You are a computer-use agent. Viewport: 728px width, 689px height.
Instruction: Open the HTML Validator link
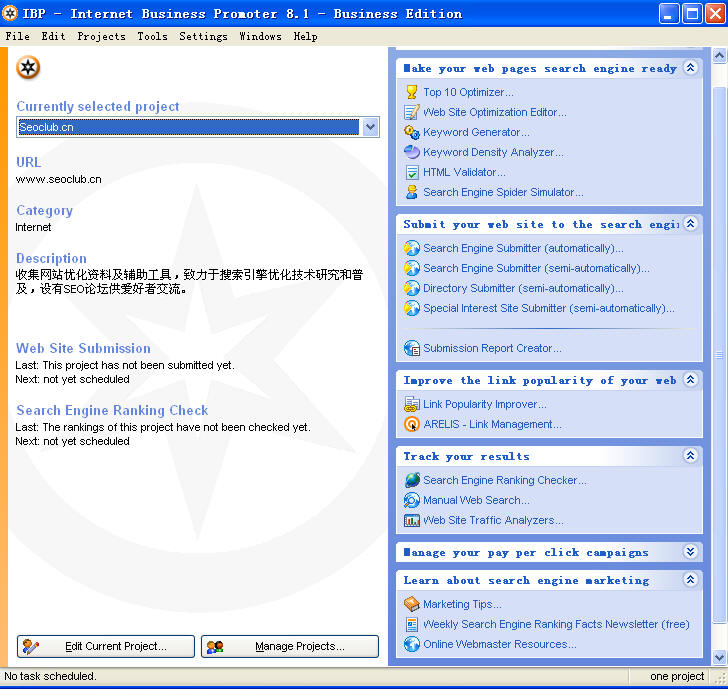[x=464, y=172]
